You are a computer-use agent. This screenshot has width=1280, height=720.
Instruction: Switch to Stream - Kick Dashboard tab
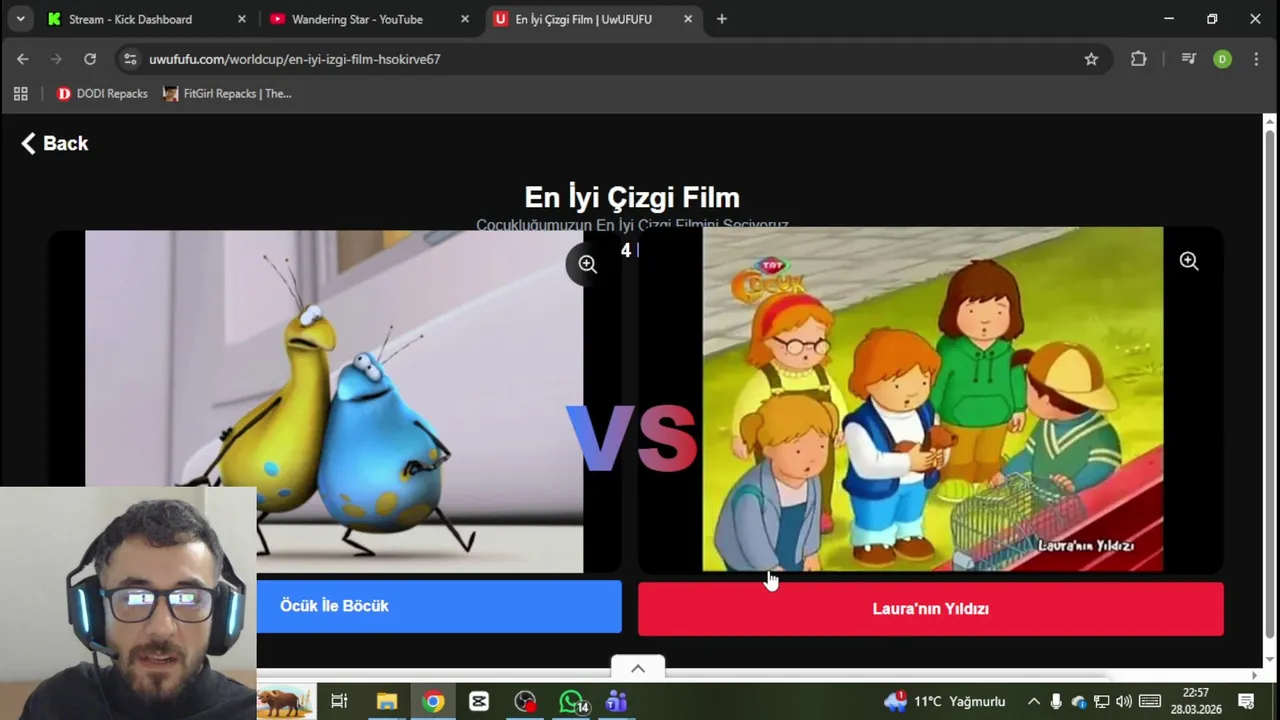point(146,19)
